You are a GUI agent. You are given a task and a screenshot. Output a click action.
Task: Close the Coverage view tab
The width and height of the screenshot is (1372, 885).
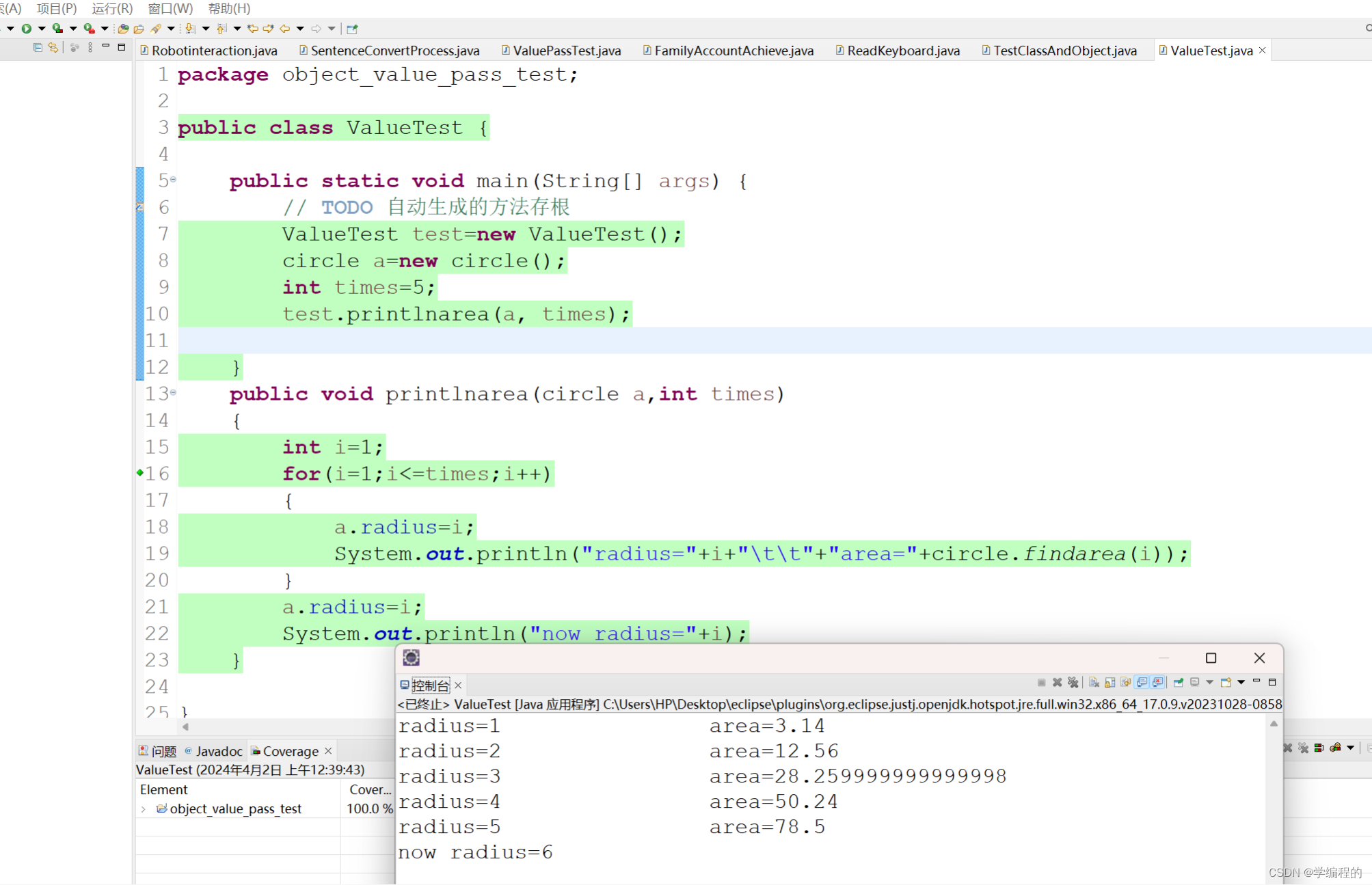[328, 751]
